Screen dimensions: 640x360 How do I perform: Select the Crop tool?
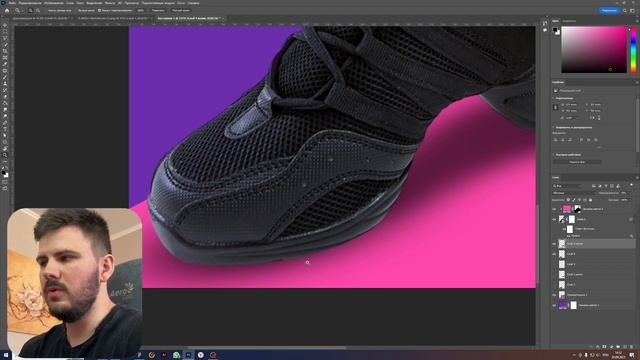(x=5, y=51)
